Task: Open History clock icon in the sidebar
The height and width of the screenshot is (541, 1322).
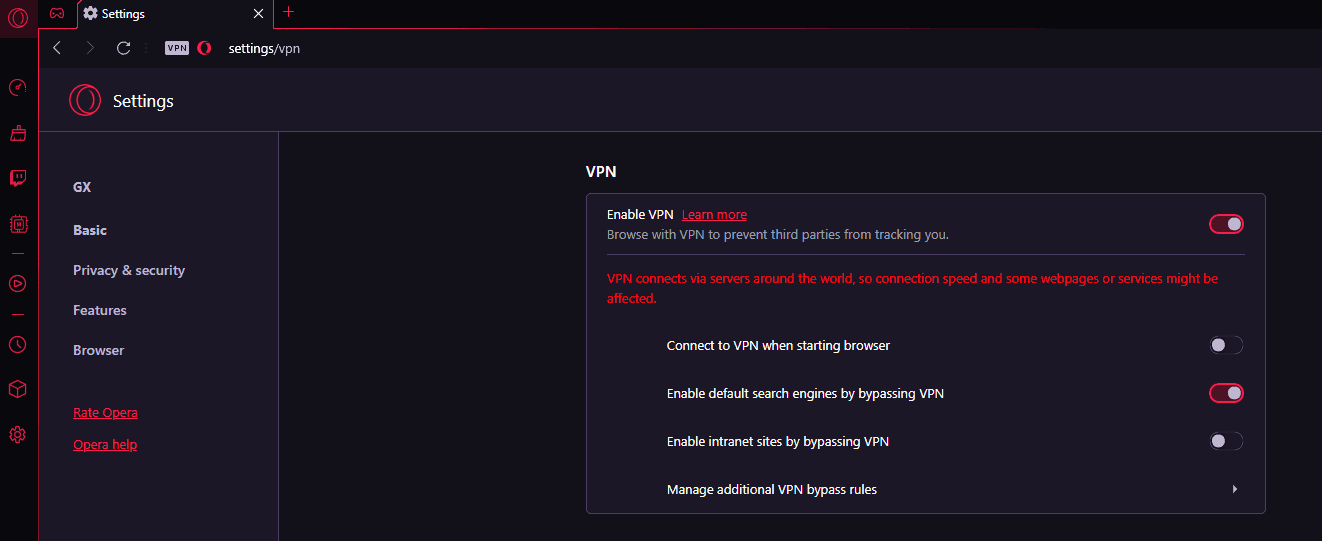Action: click(17, 345)
